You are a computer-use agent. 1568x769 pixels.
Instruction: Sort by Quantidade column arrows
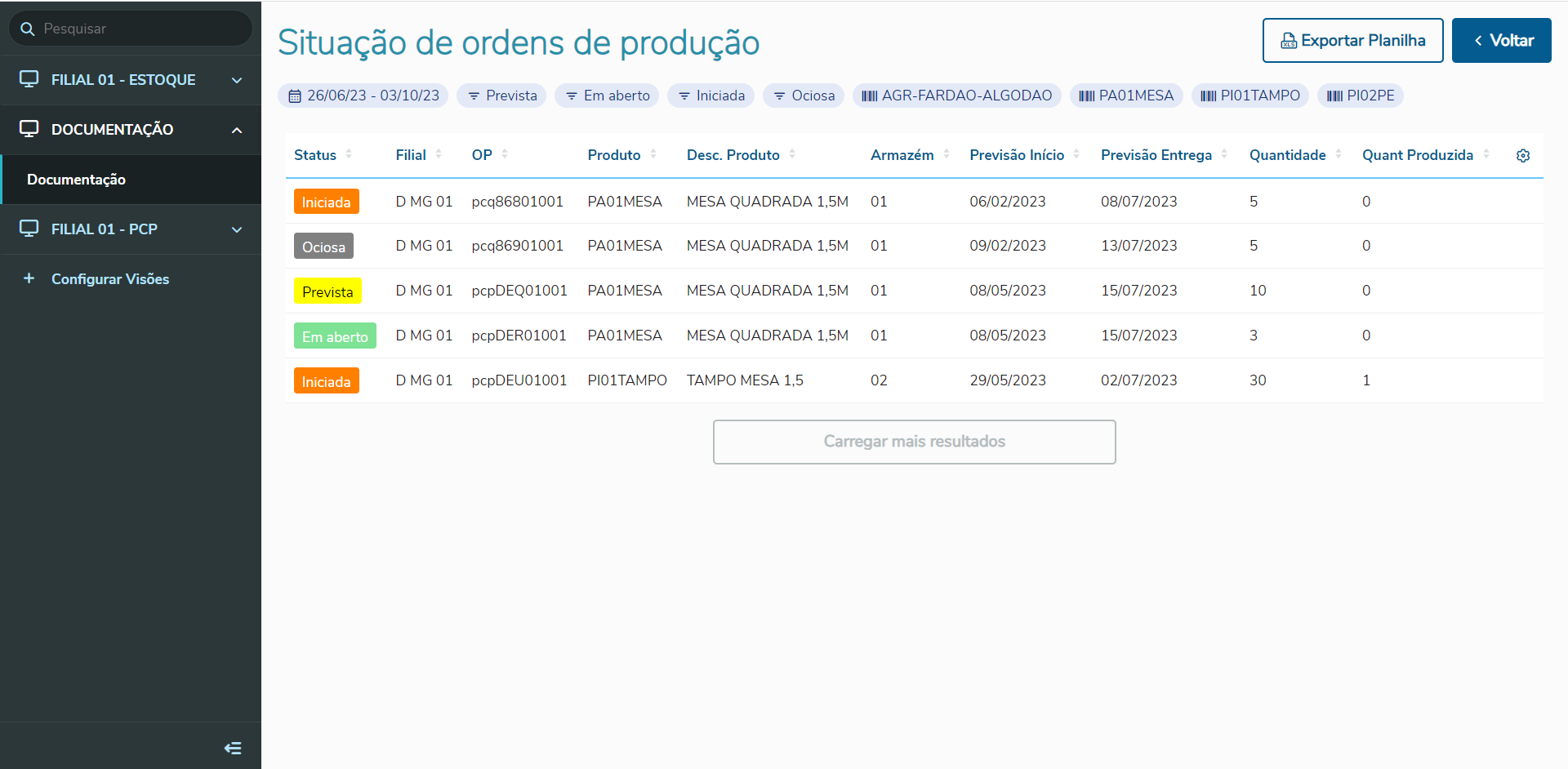[x=1339, y=153]
